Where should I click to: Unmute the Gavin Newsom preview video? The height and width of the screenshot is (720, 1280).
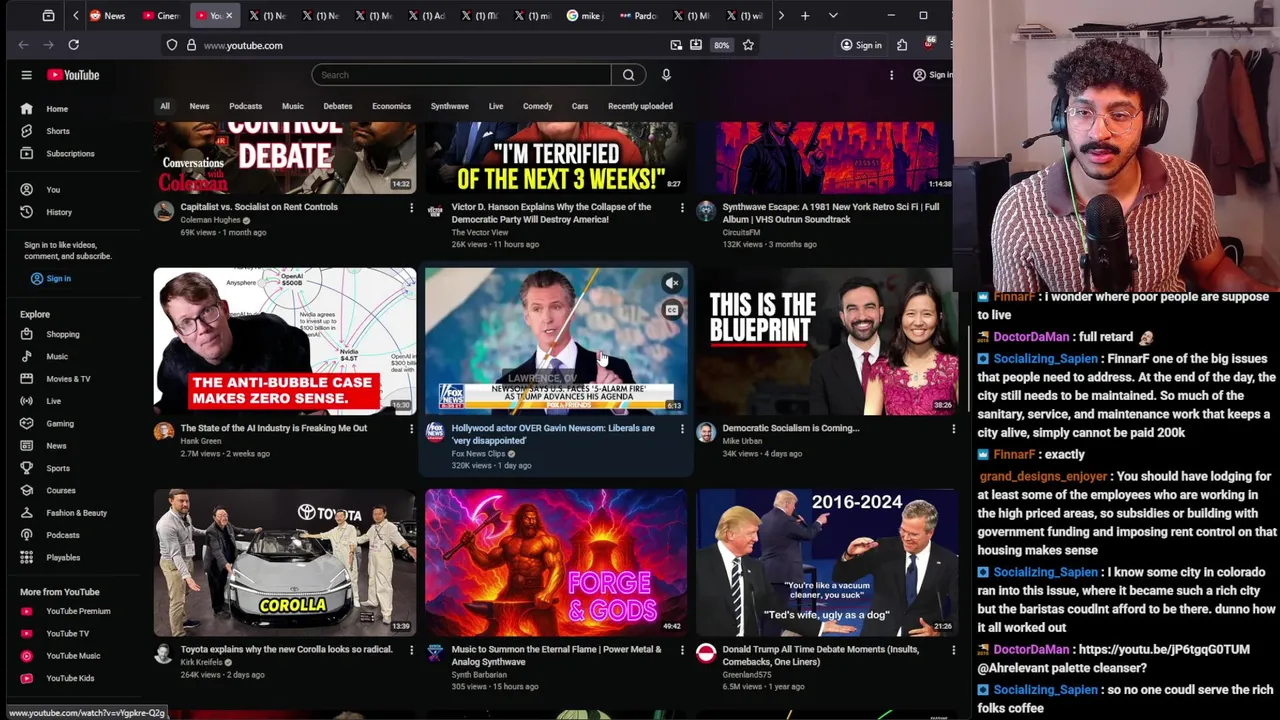(672, 283)
